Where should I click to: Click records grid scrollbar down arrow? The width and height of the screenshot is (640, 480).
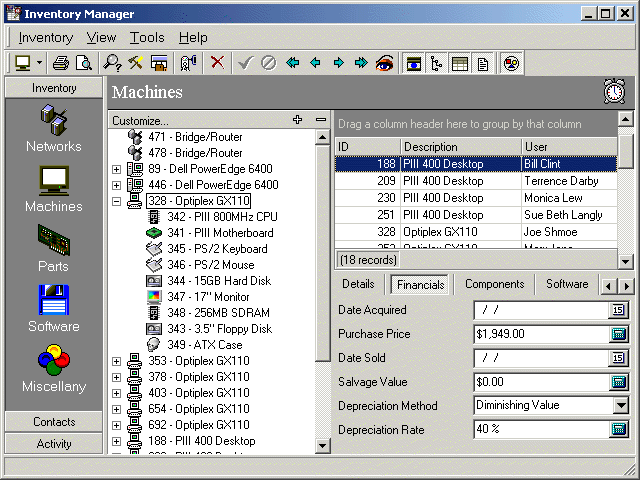click(x=625, y=261)
